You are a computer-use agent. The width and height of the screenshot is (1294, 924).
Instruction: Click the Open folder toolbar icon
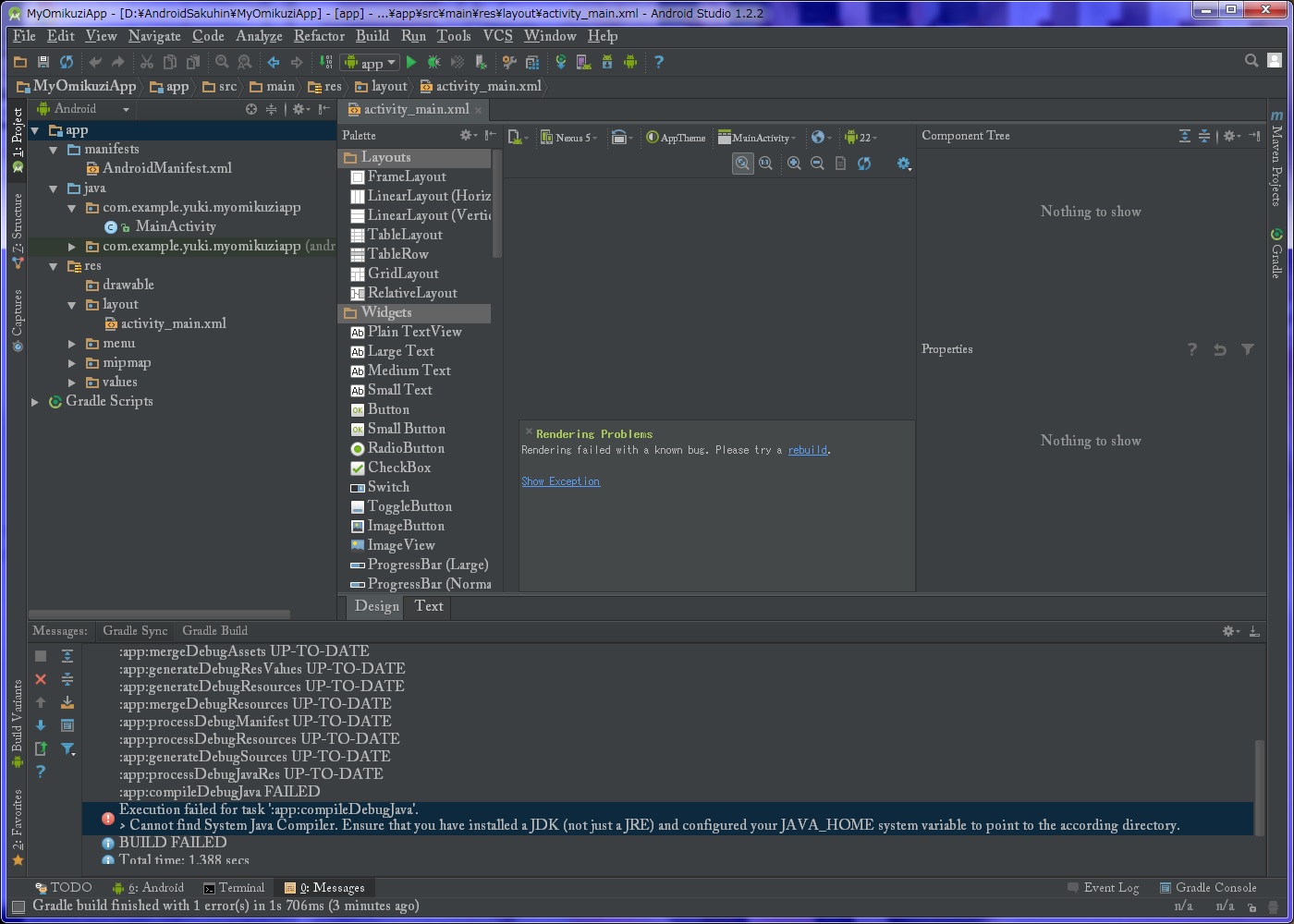point(20,62)
